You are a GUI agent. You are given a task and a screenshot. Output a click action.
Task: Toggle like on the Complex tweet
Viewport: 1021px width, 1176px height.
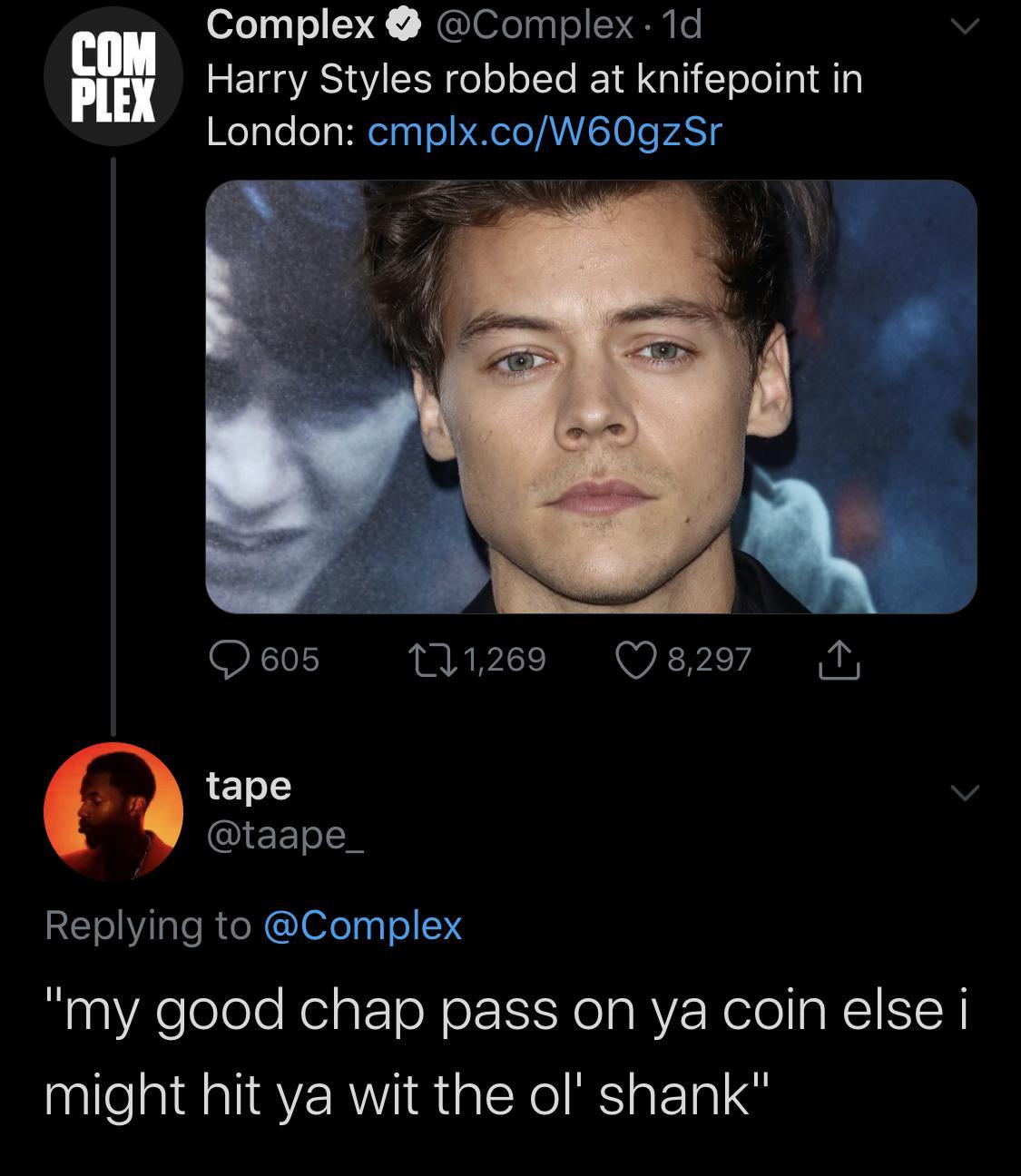tap(633, 661)
